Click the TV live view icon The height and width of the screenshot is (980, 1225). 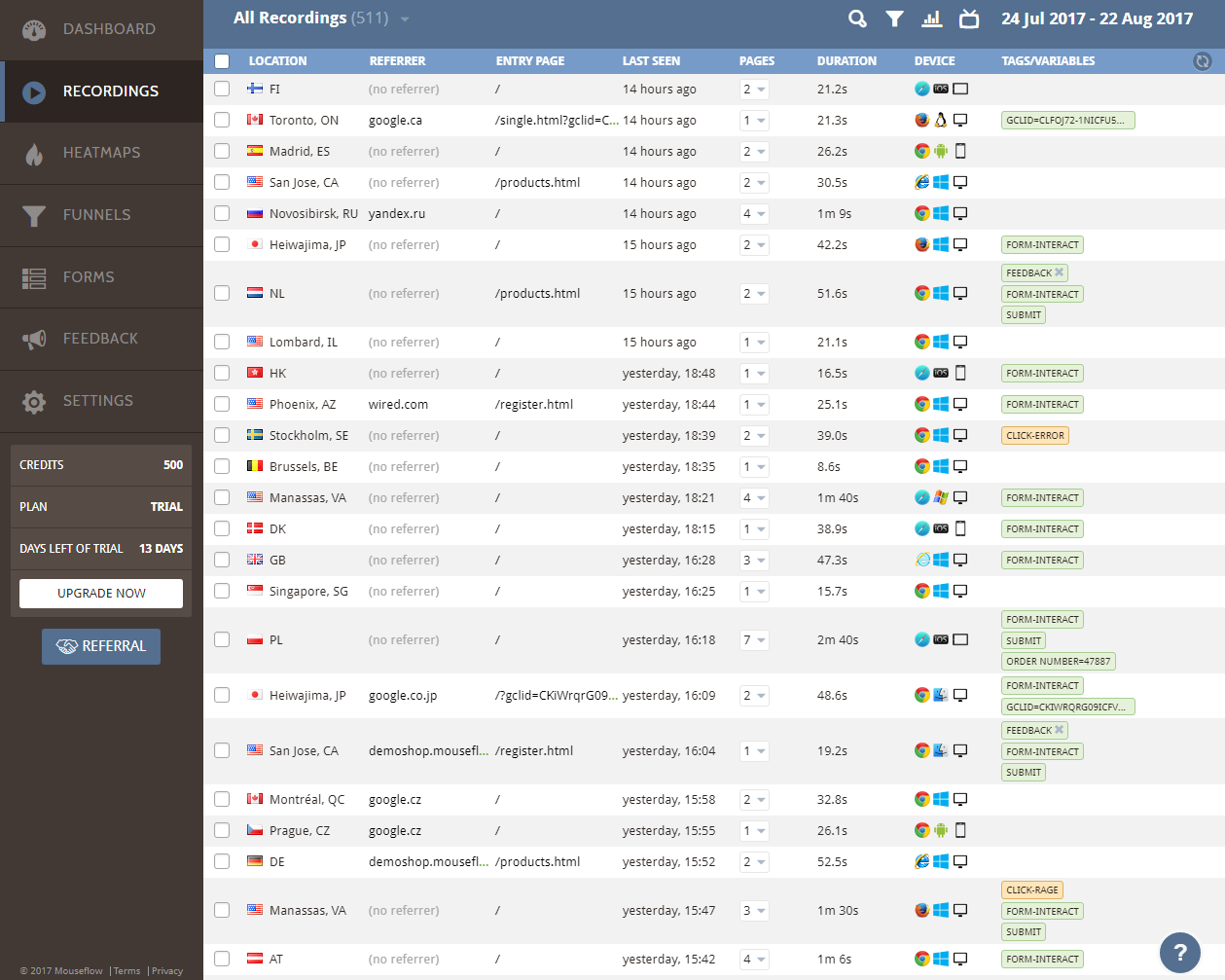coord(969,18)
